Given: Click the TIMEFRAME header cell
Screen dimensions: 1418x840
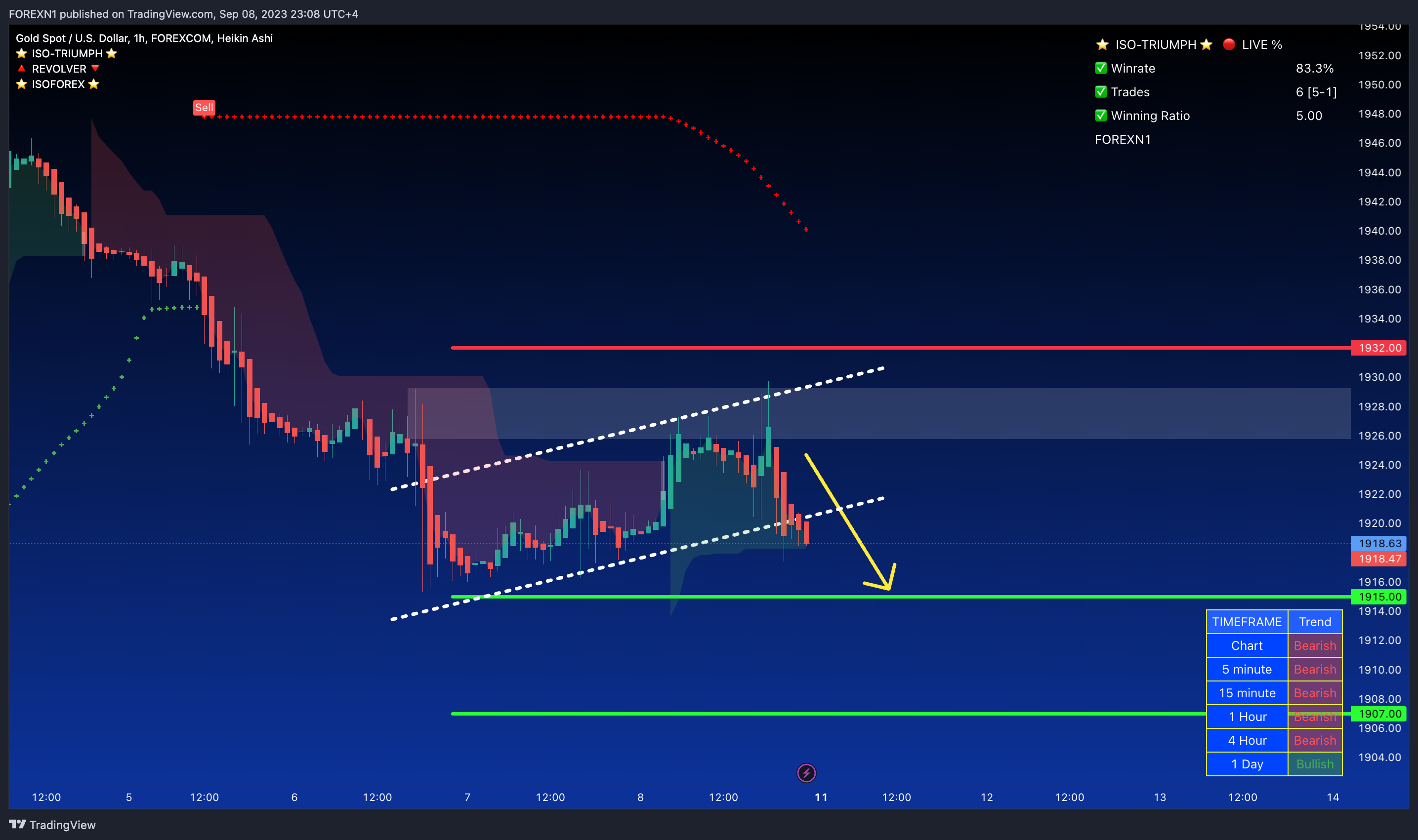Looking at the screenshot, I should pos(1247,622).
